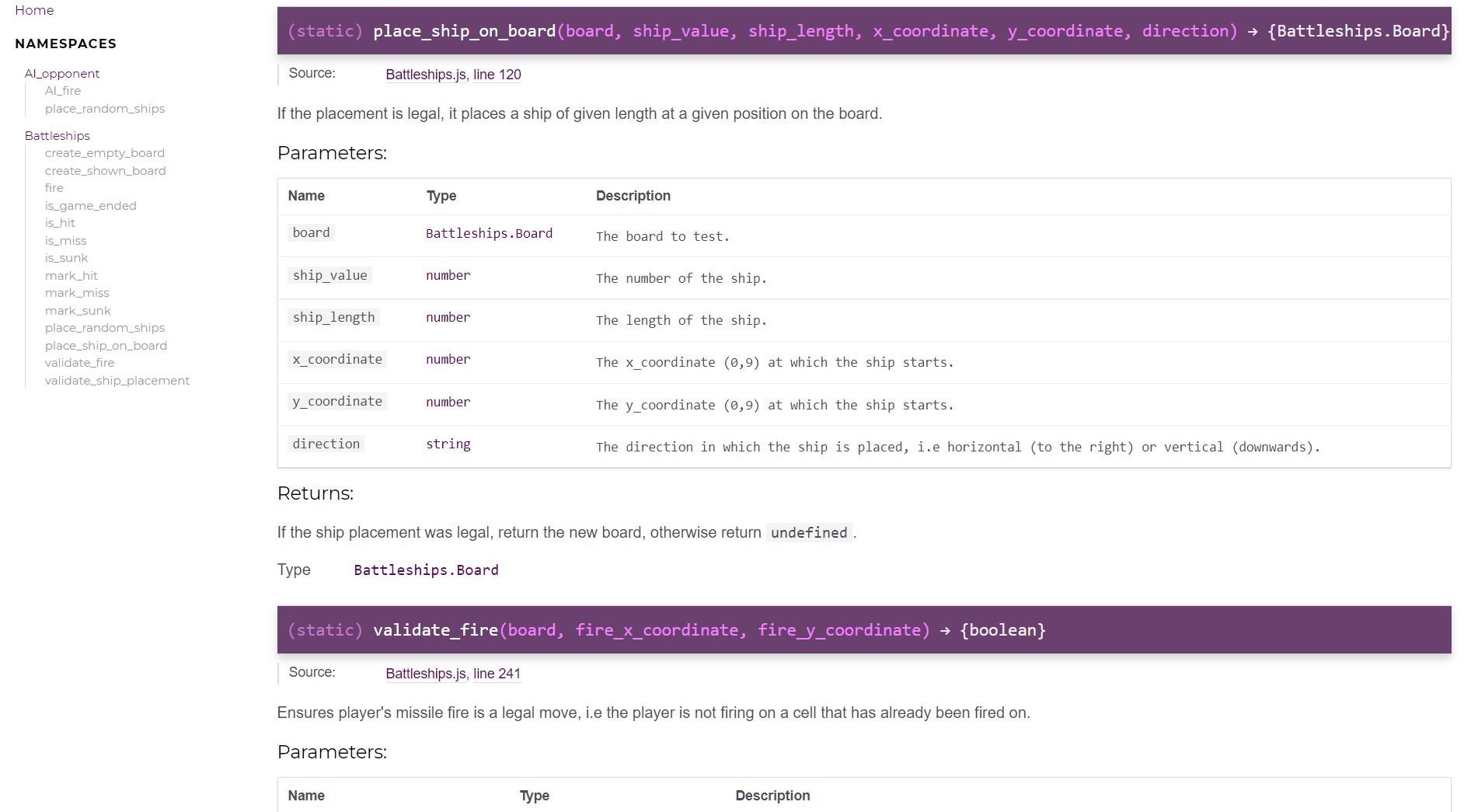Click Battleships.Board type in board row

pos(489,233)
